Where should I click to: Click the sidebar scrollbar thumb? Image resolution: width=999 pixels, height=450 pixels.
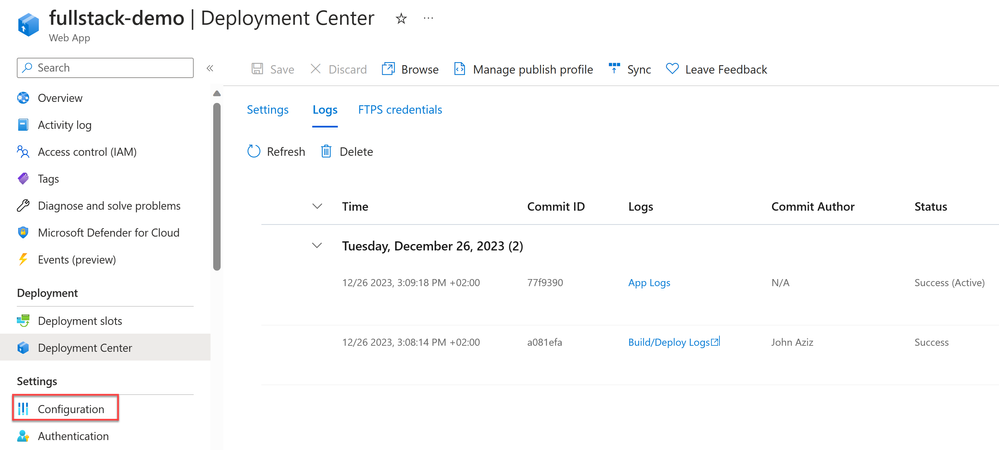[217, 186]
